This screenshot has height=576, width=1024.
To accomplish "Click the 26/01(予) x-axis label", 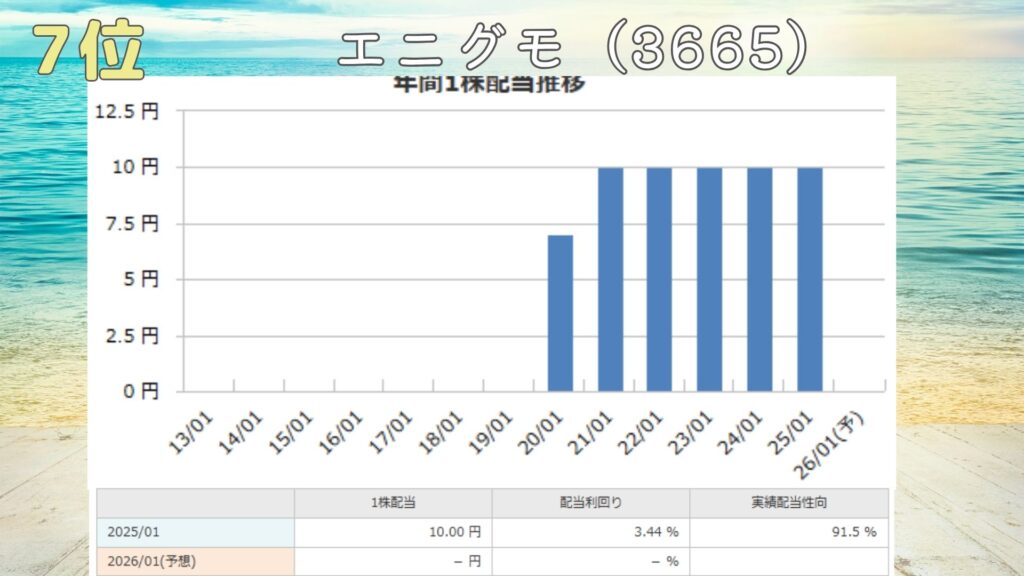I will (846, 434).
